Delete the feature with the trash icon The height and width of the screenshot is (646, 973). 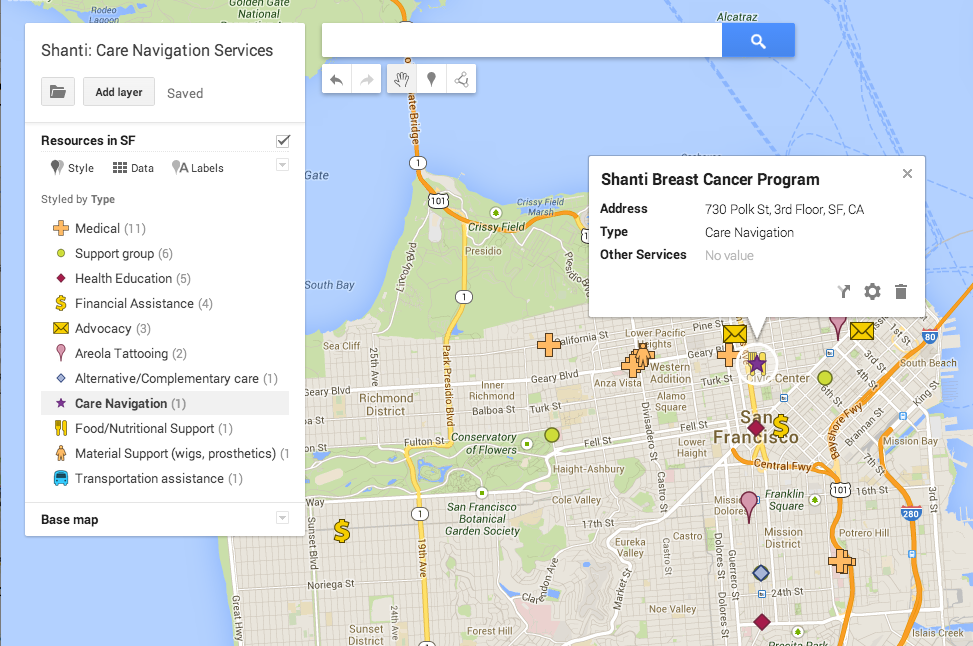901,291
